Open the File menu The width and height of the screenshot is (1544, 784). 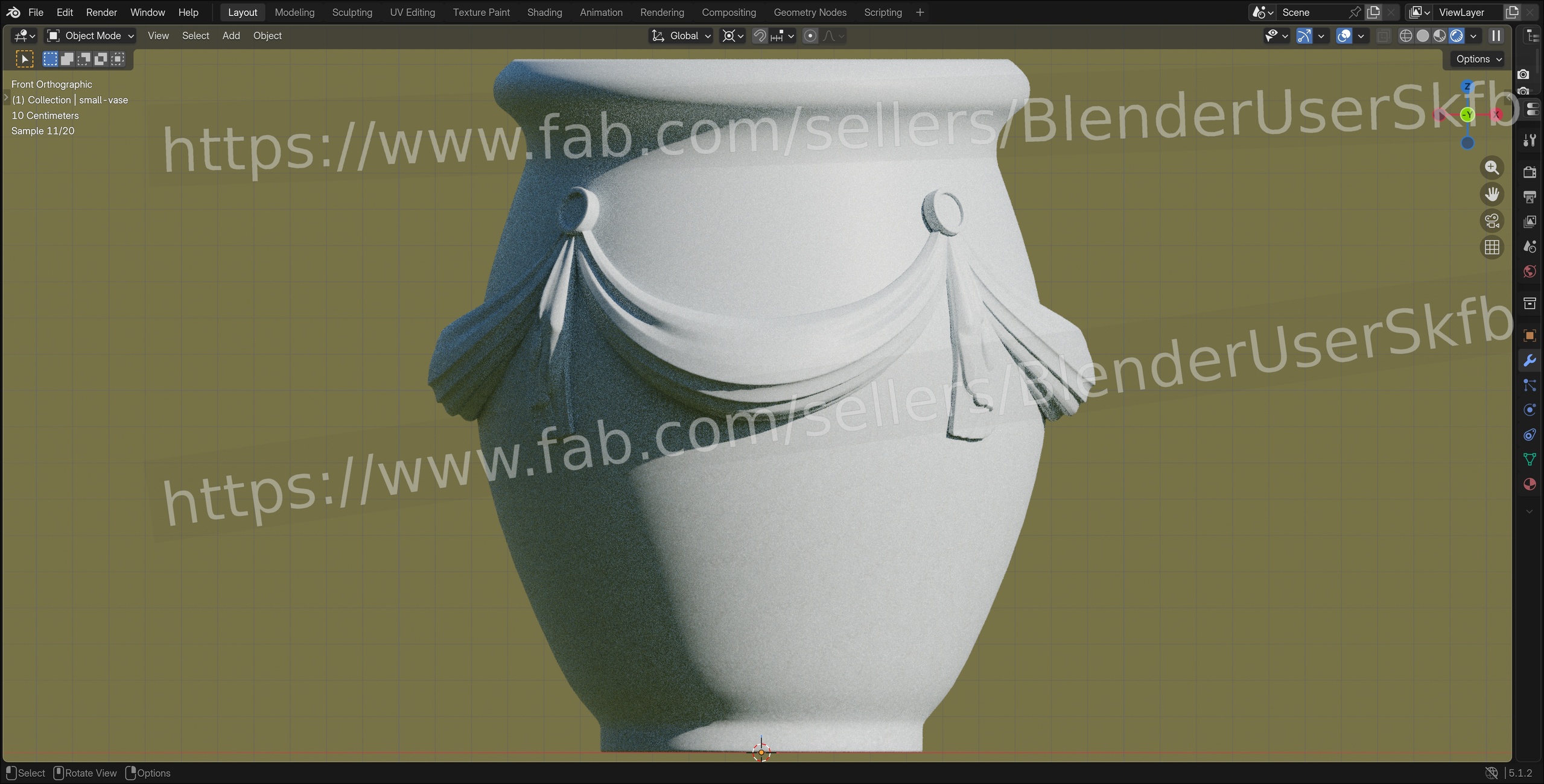(x=36, y=12)
